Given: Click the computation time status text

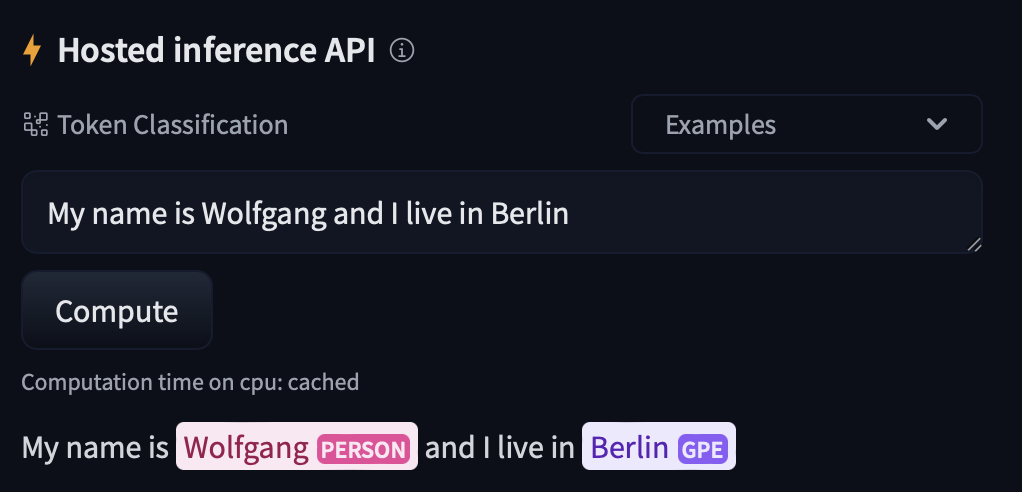Looking at the screenshot, I should point(190,382).
